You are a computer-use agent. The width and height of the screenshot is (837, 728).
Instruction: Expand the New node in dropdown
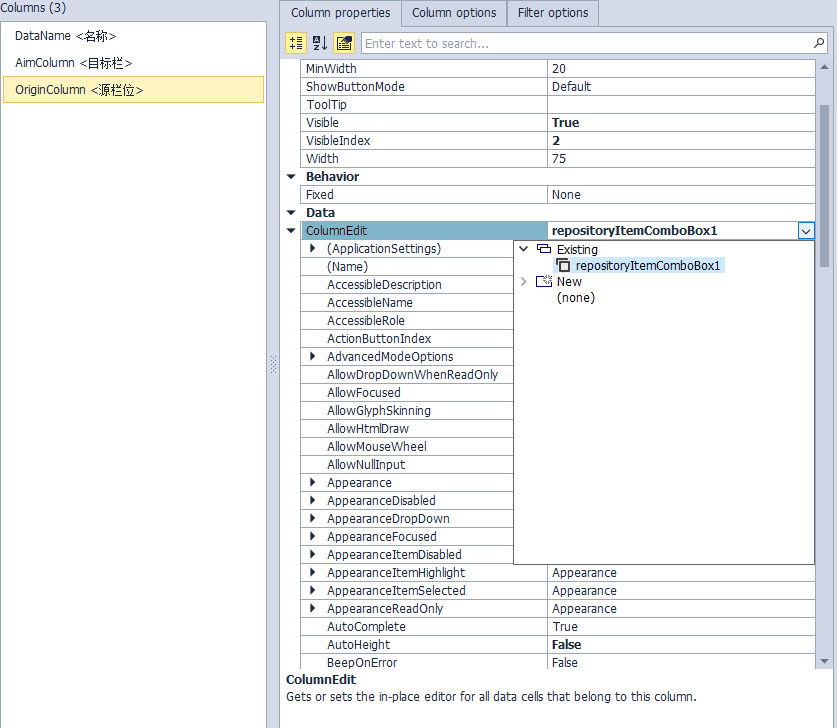click(524, 281)
